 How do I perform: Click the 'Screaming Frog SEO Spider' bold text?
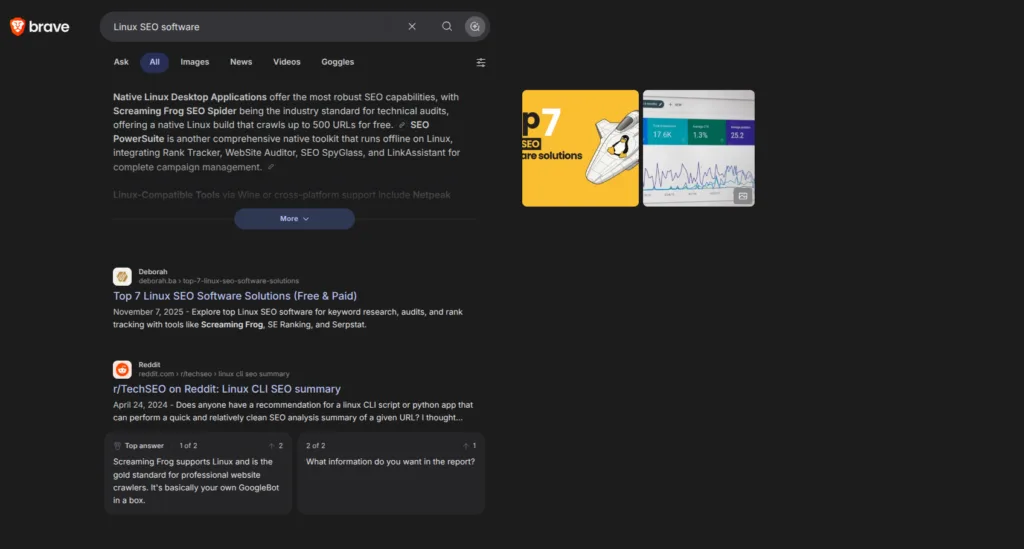tap(174, 111)
